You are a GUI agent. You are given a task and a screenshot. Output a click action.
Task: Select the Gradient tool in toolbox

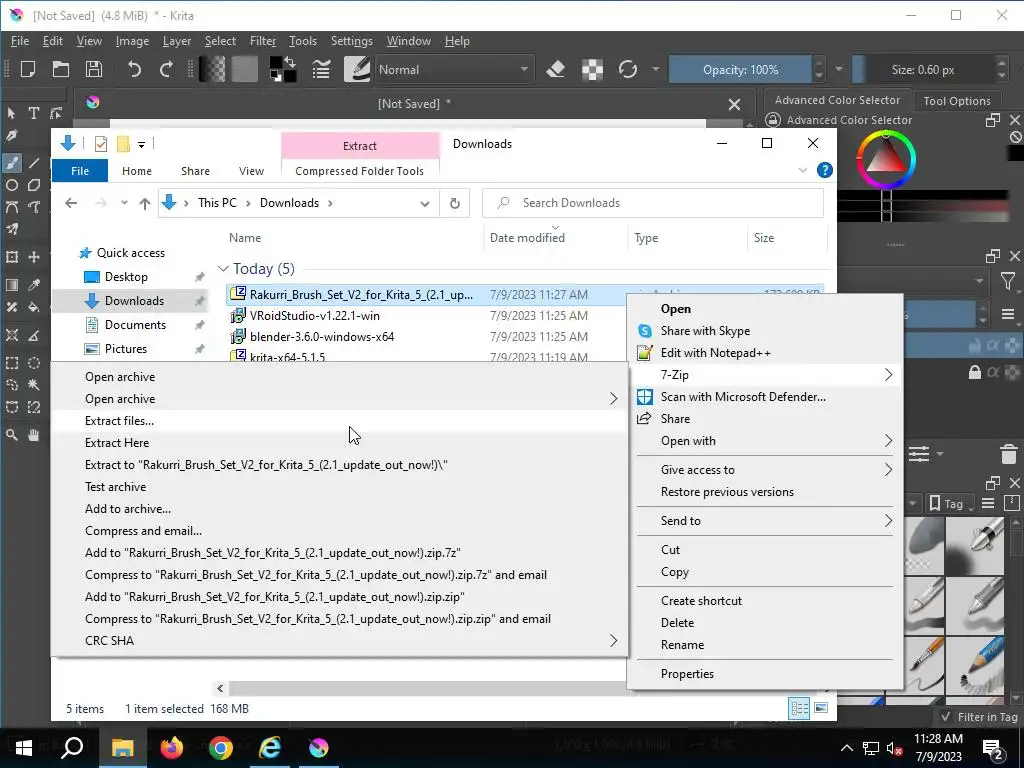(x=12, y=285)
